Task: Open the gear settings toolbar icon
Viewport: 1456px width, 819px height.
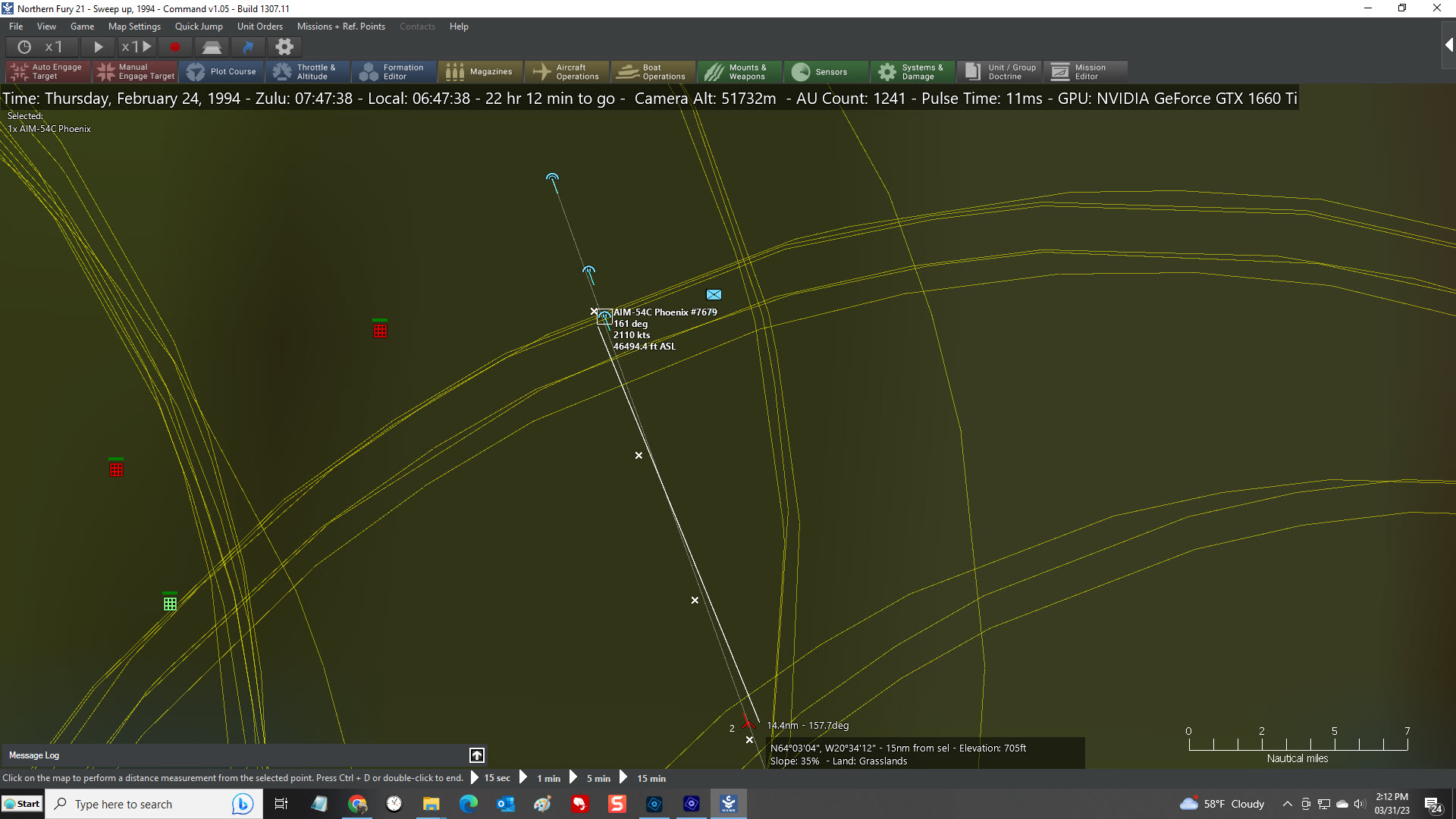Action: pyautogui.click(x=284, y=47)
